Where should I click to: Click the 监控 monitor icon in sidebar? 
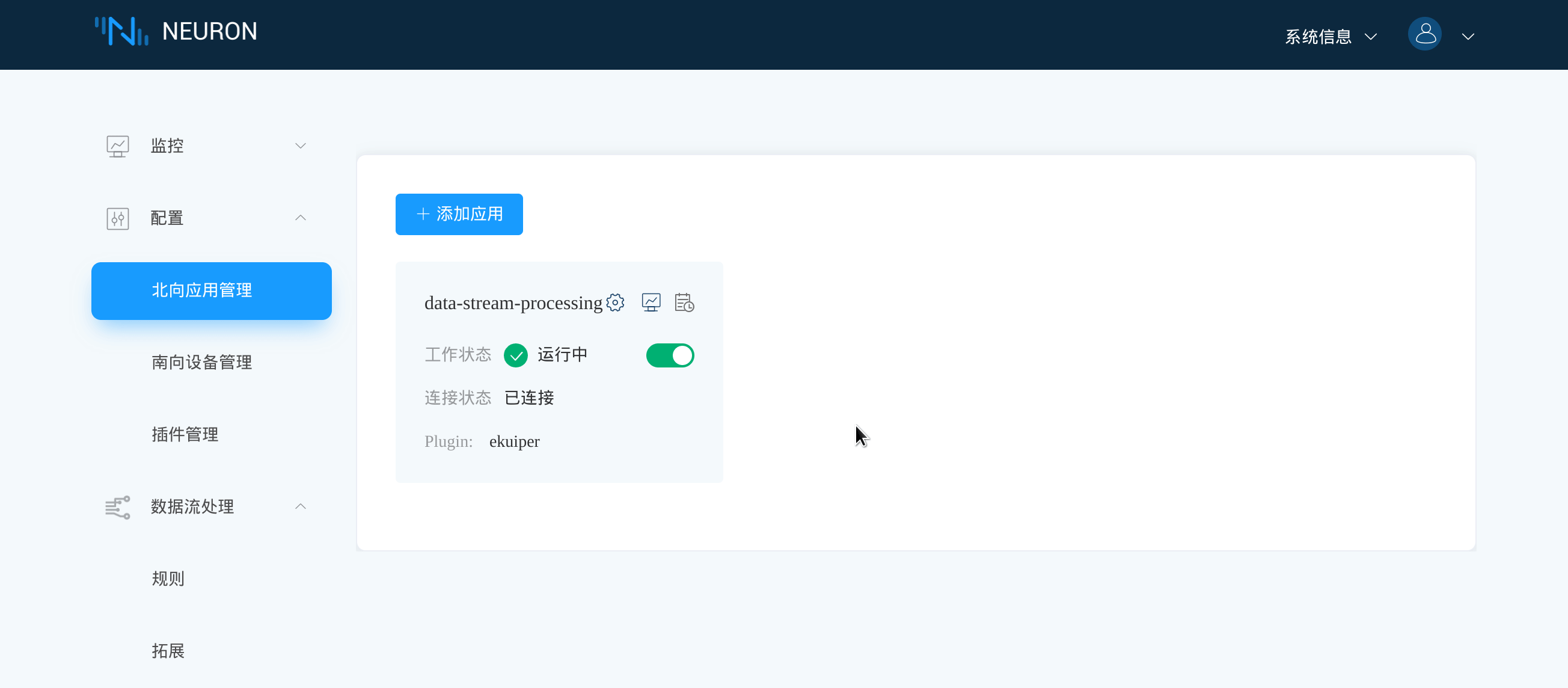point(117,146)
